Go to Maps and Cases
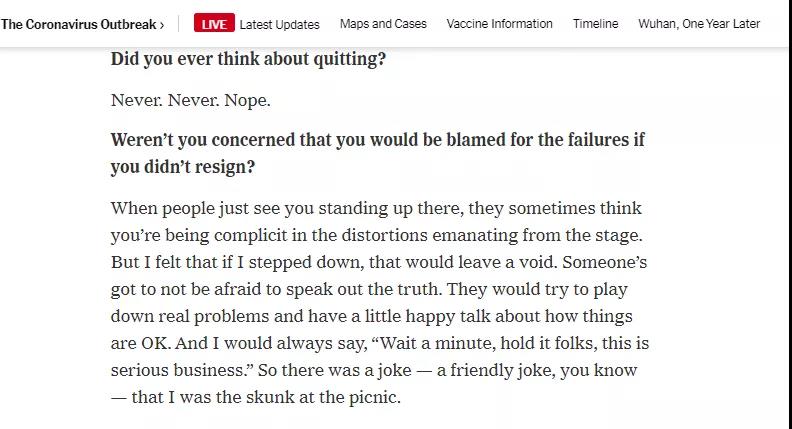 (x=383, y=24)
